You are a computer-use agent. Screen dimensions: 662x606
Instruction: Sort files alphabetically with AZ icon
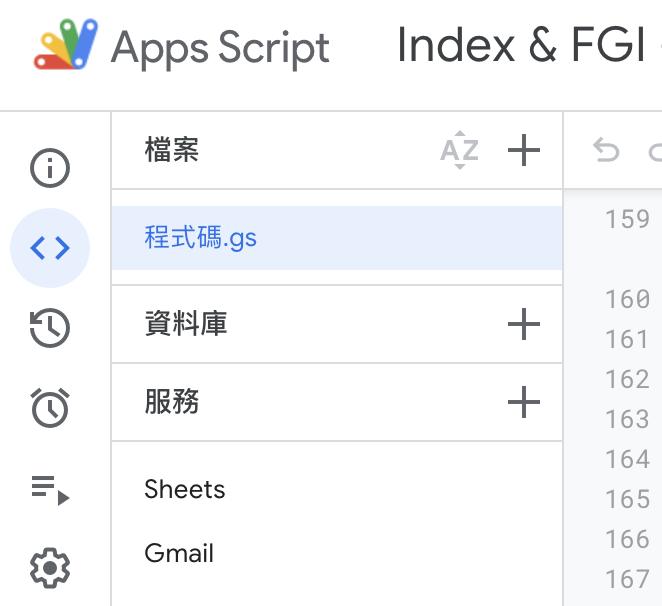[460, 151]
